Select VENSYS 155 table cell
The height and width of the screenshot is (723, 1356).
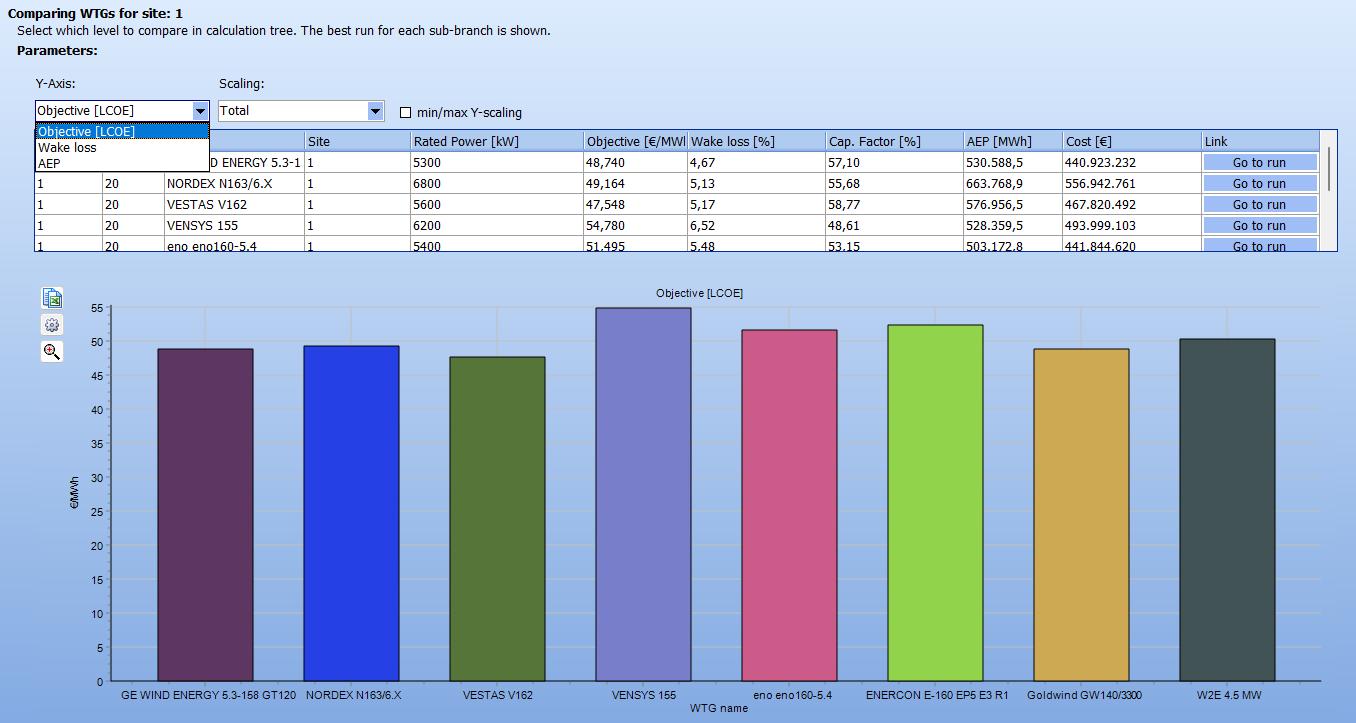(234, 225)
